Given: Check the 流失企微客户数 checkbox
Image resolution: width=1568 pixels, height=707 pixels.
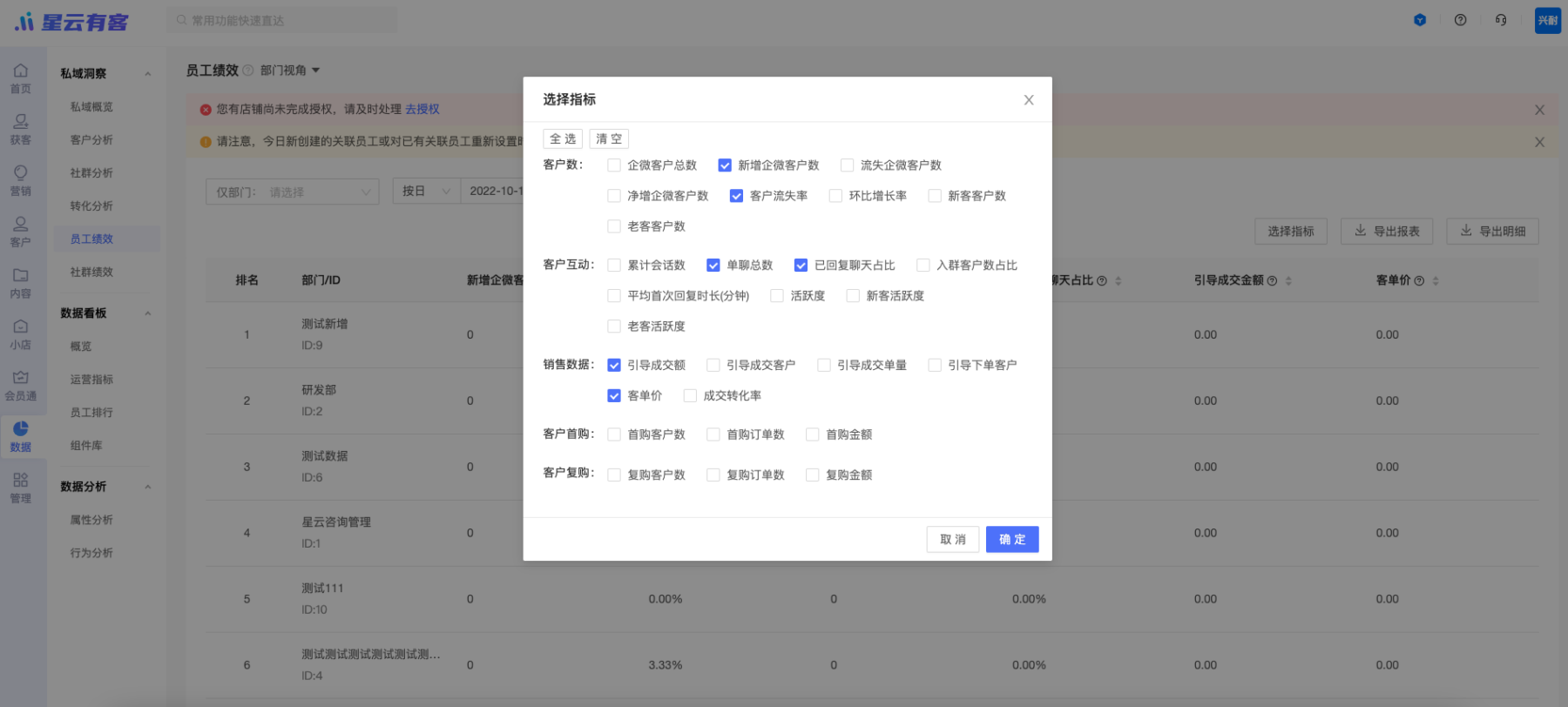Looking at the screenshot, I should pos(847,165).
